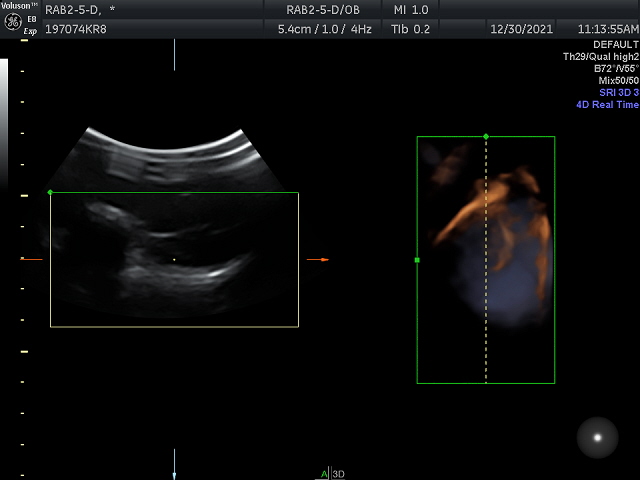The image size is (640, 480).
Task: Click the green corner dot of the 2D ROI box
Action: pos(50,192)
